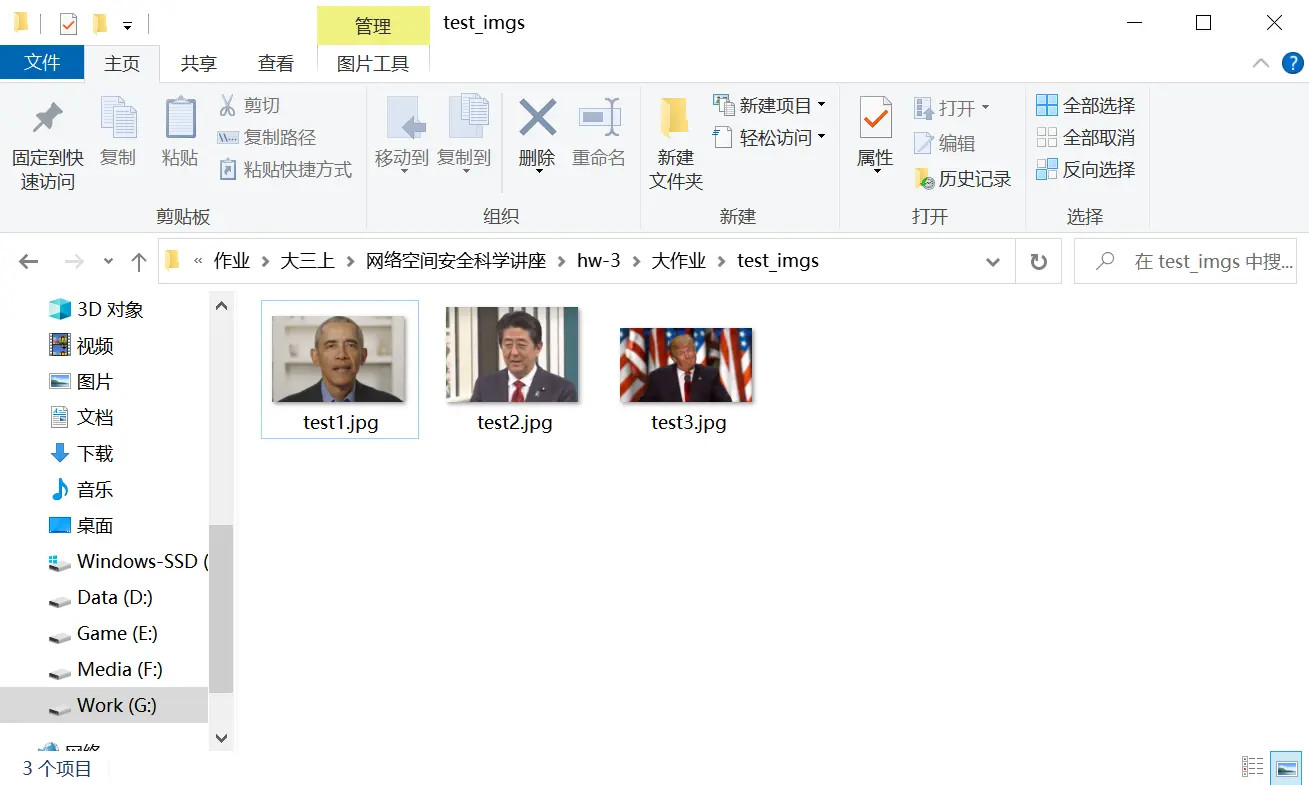This screenshot has height=785, width=1309.
Task: Refresh the current folder view
Action: click(x=1039, y=262)
